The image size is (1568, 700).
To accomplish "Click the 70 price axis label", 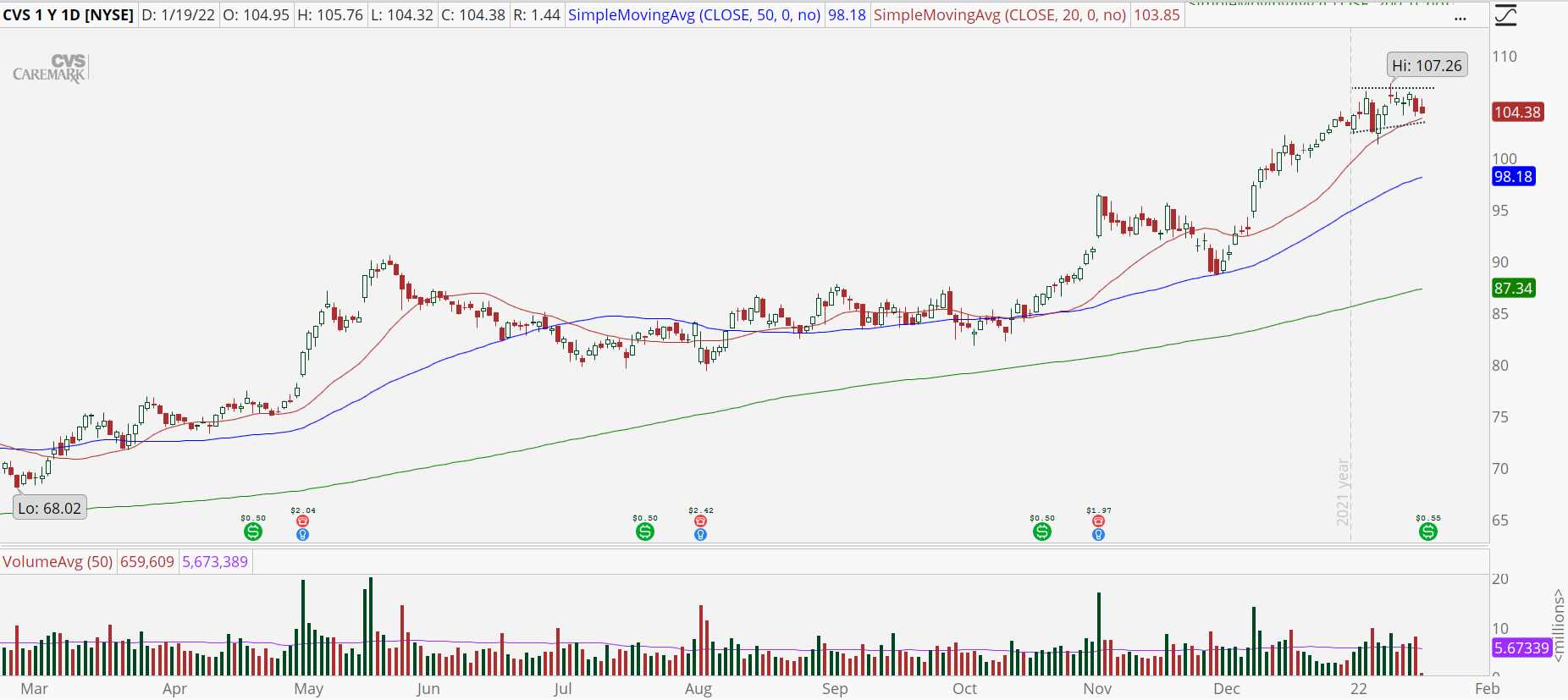I will 1500,468.
